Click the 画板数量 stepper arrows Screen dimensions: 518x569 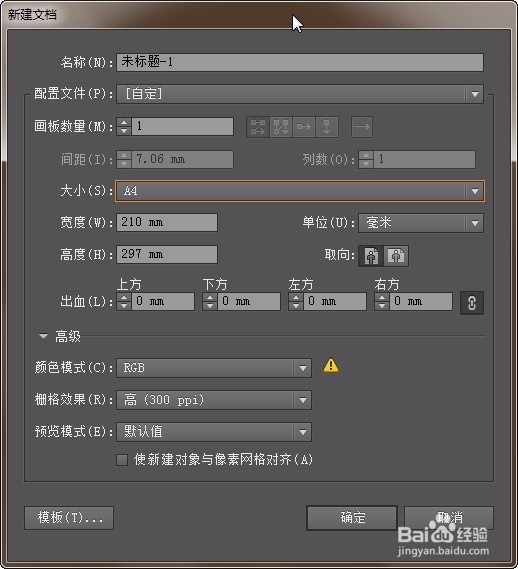pos(124,127)
